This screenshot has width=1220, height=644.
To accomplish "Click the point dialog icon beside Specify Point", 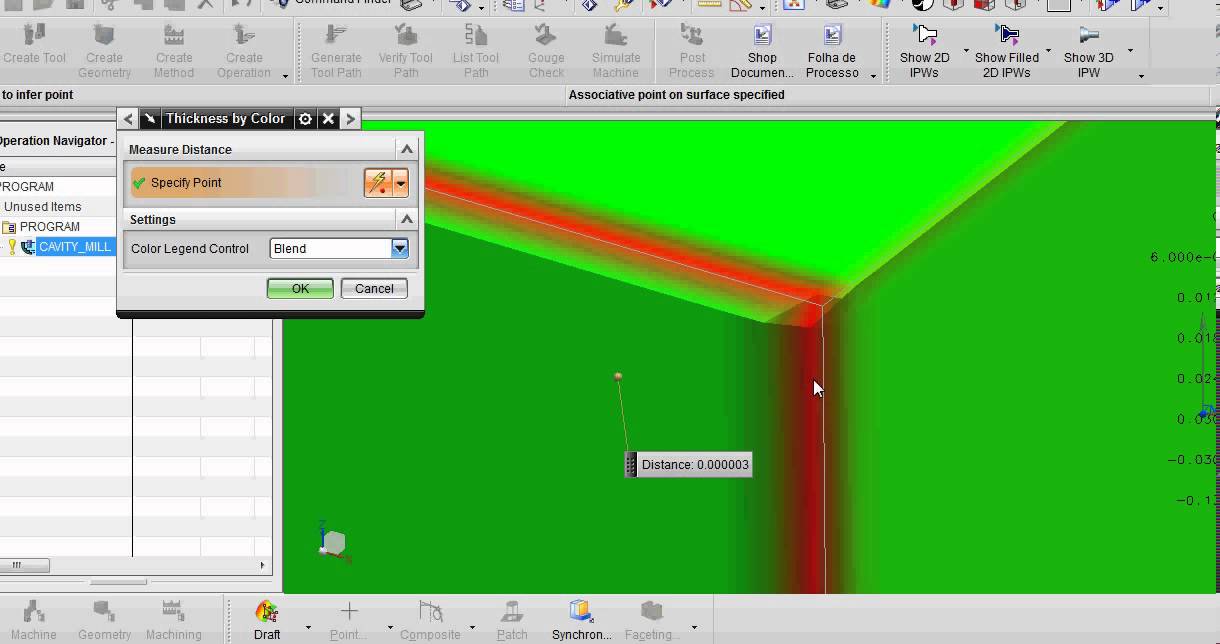I will [378, 183].
